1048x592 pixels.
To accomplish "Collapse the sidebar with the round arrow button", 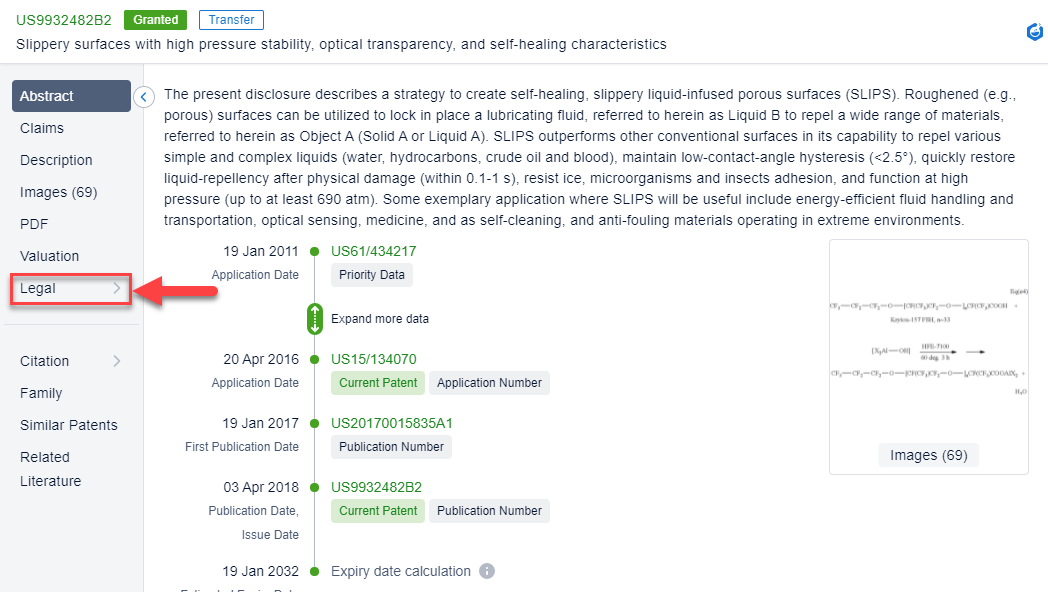I will coord(144,97).
